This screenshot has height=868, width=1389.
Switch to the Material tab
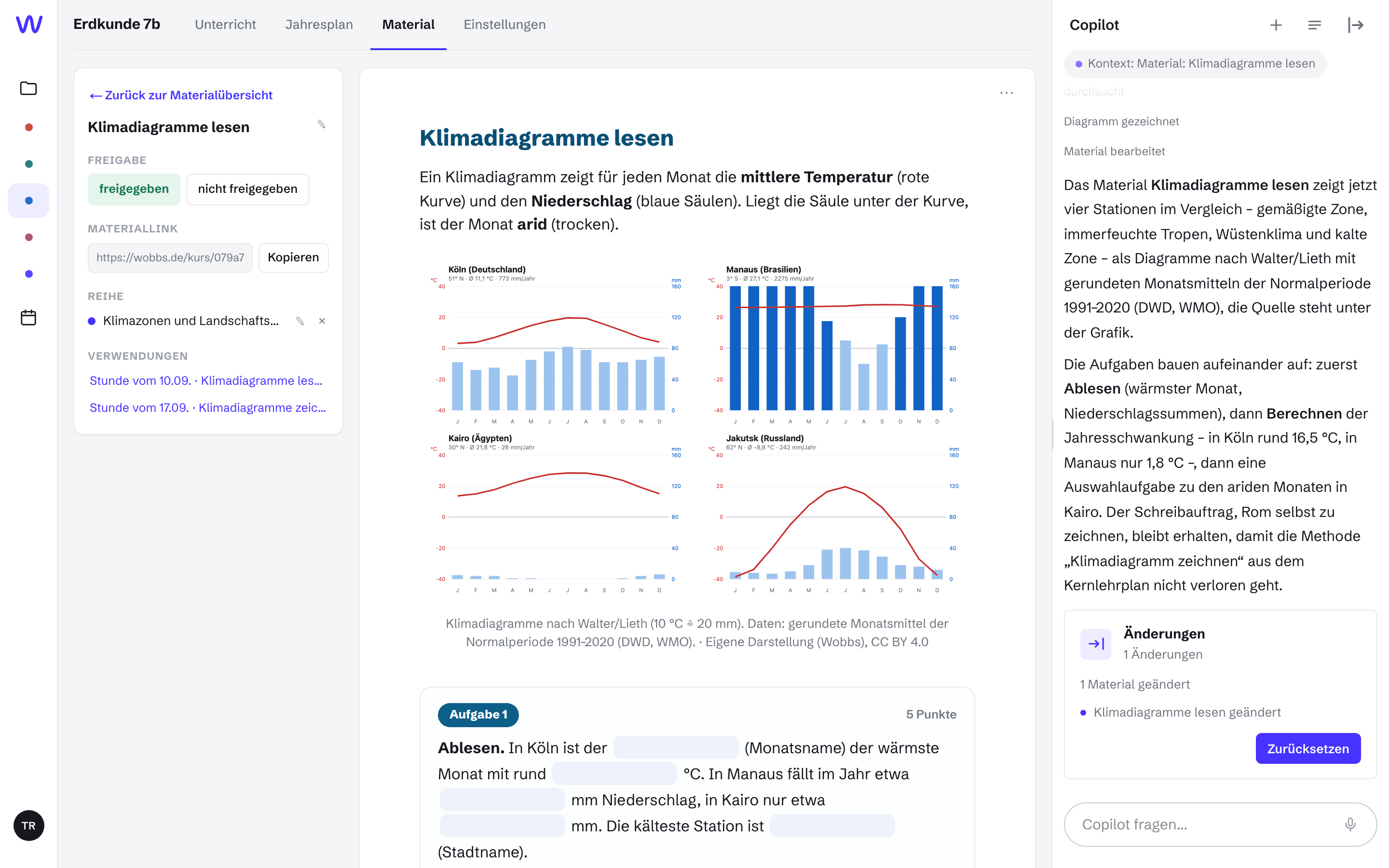(x=408, y=25)
